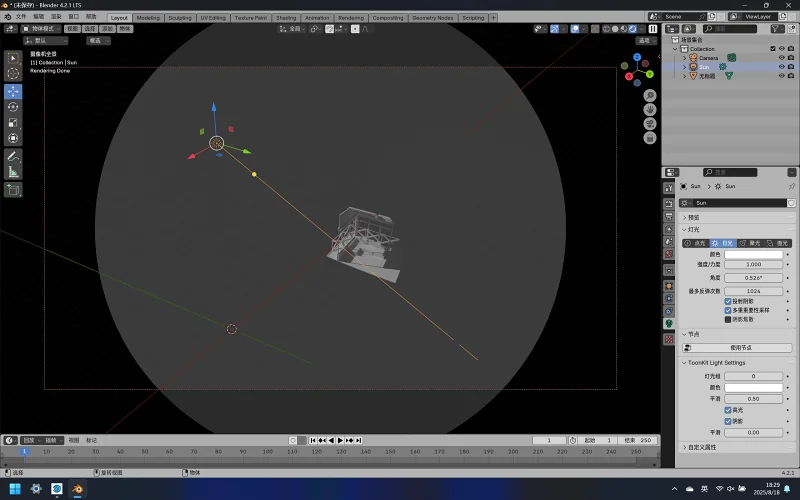Image resolution: width=800 pixels, height=500 pixels.
Task: Toggle X-ray display in viewport header
Action: pos(595,29)
